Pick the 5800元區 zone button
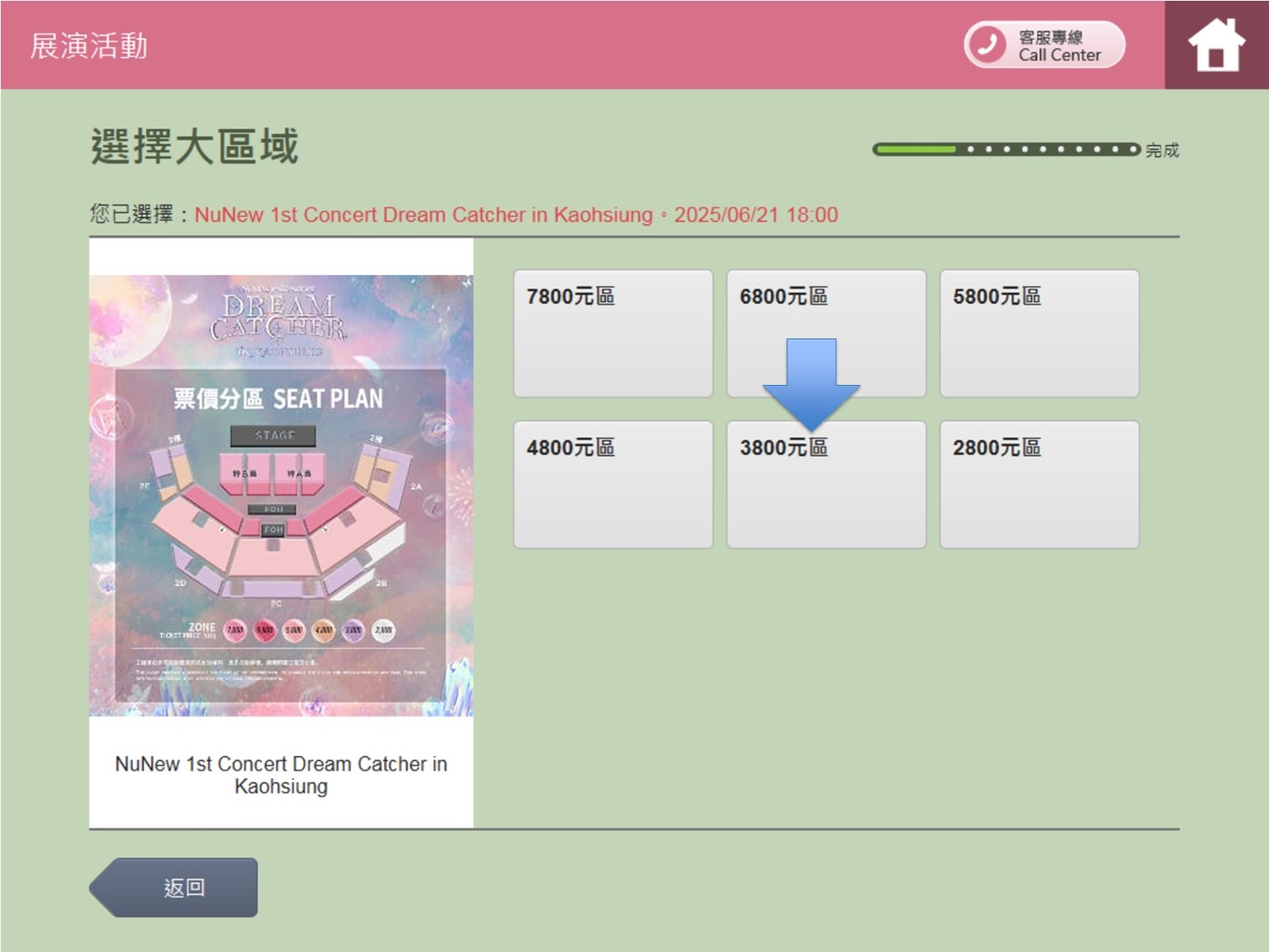This screenshot has height=952, width=1269. [1038, 333]
